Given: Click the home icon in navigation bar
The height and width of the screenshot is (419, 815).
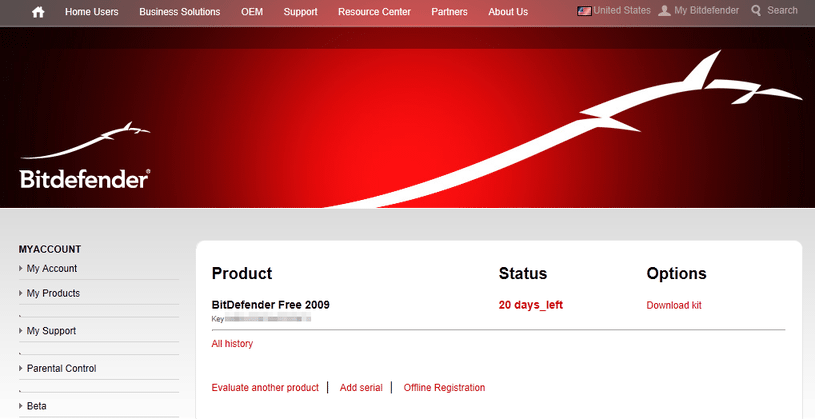Looking at the screenshot, I should (38, 12).
